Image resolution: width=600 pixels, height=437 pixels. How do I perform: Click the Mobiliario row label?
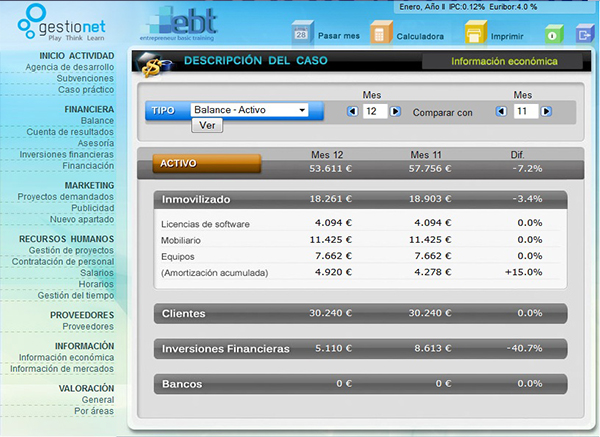pyautogui.click(x=181, y=240)
